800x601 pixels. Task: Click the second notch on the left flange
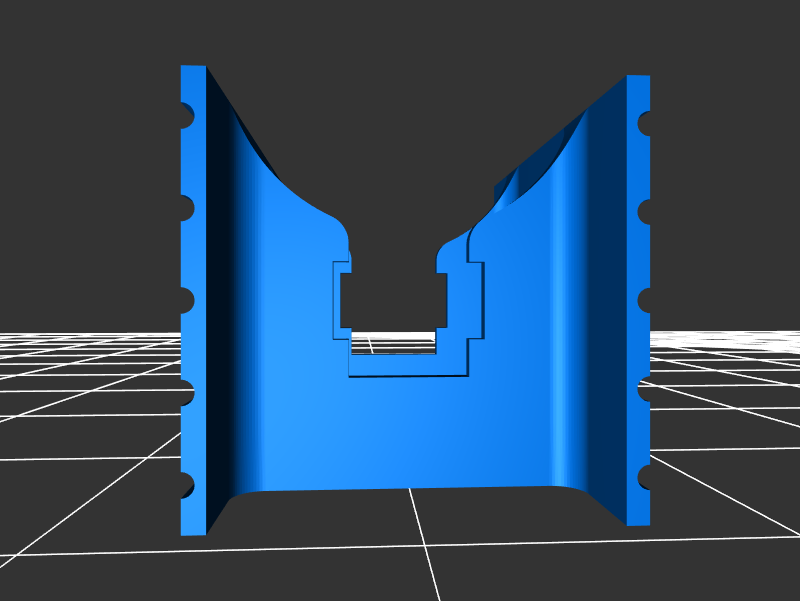click(186, 209)
